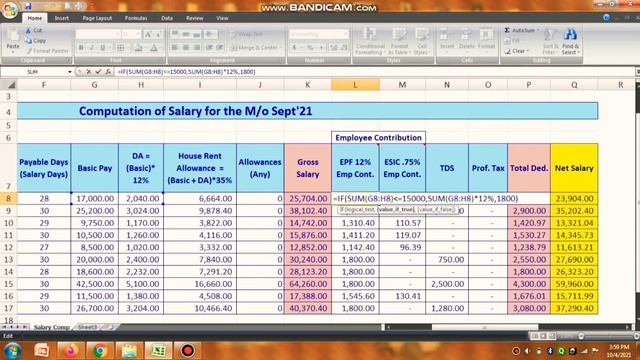Screen dimensions: 640x360
Task: Click the accounting dollar format icon
Action: (x=294, y=48)
